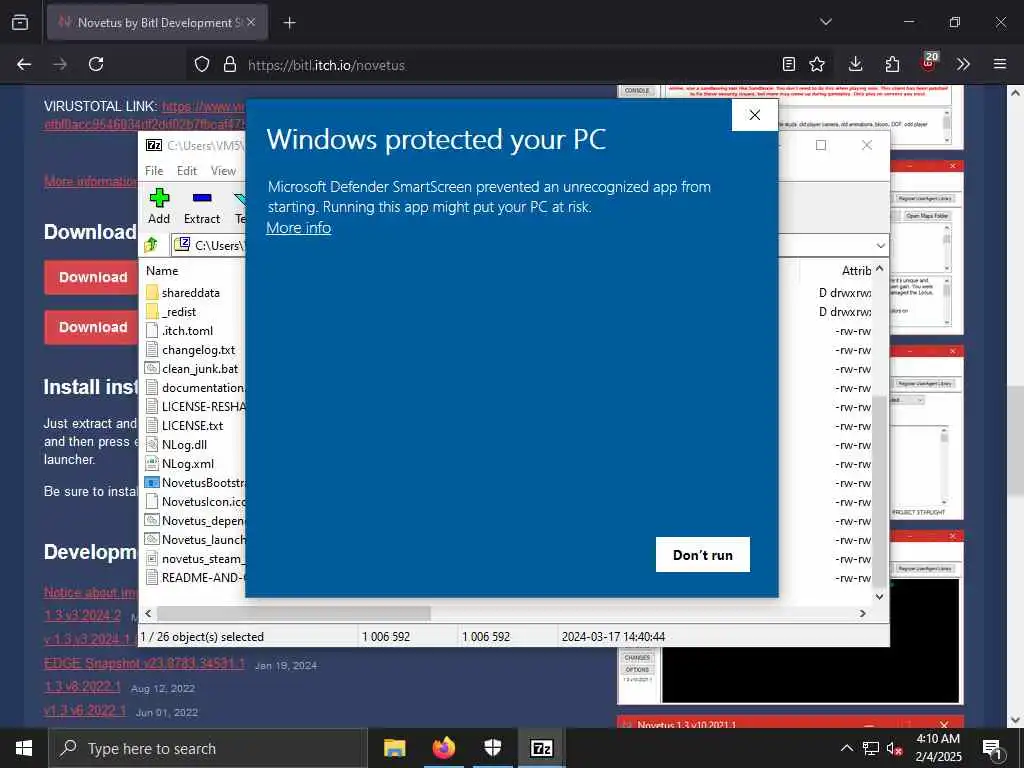Open the 1.3 v3.2024.2 devlog link

point(82,615)
